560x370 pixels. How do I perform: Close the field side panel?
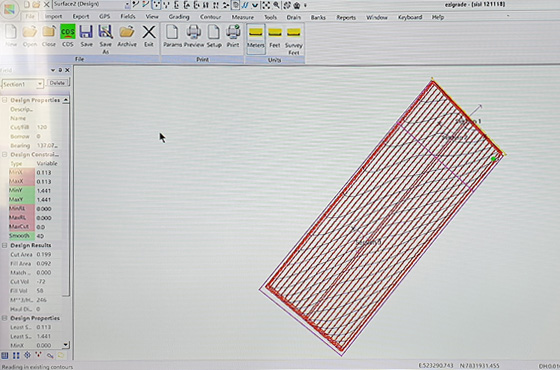pos(67,70)
